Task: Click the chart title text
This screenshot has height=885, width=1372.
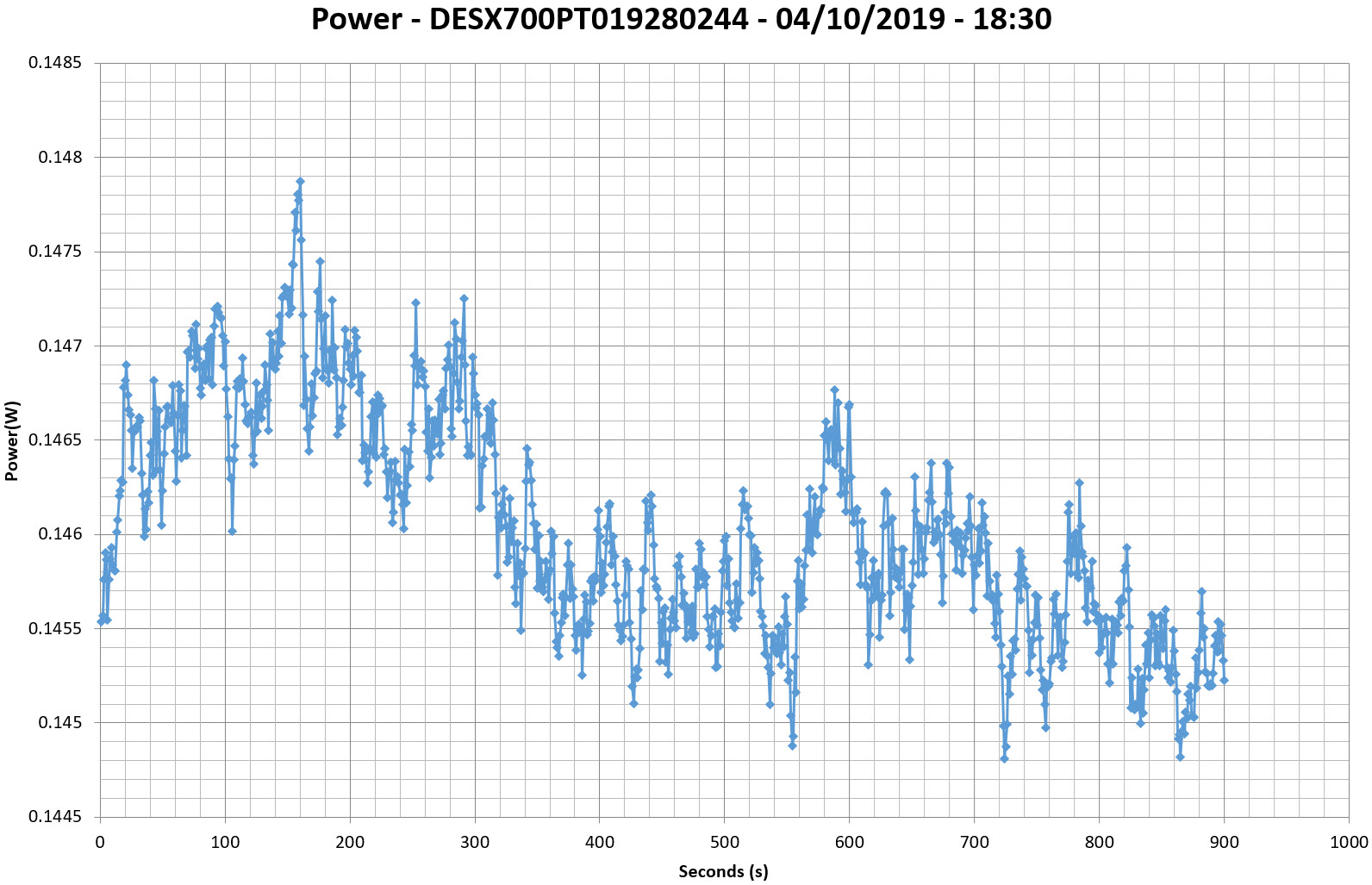Action: pyautogui.click(x=681, y=19)
